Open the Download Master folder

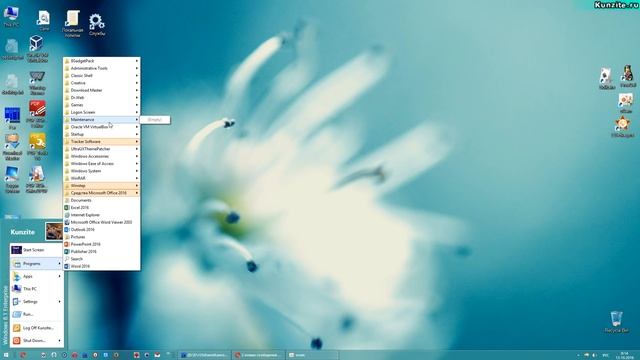pos(102,90)
